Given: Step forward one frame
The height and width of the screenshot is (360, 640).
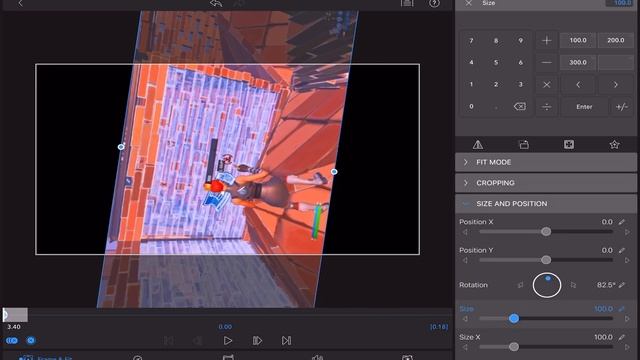Looking at the screenshot, I should point(257,340).
